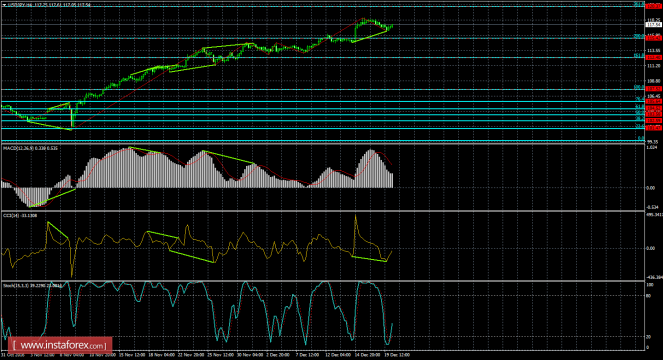The height and width of the screenshot is (360, 663).
Task: Click the 200.0 Fibonacci level label
Action: 639,36
